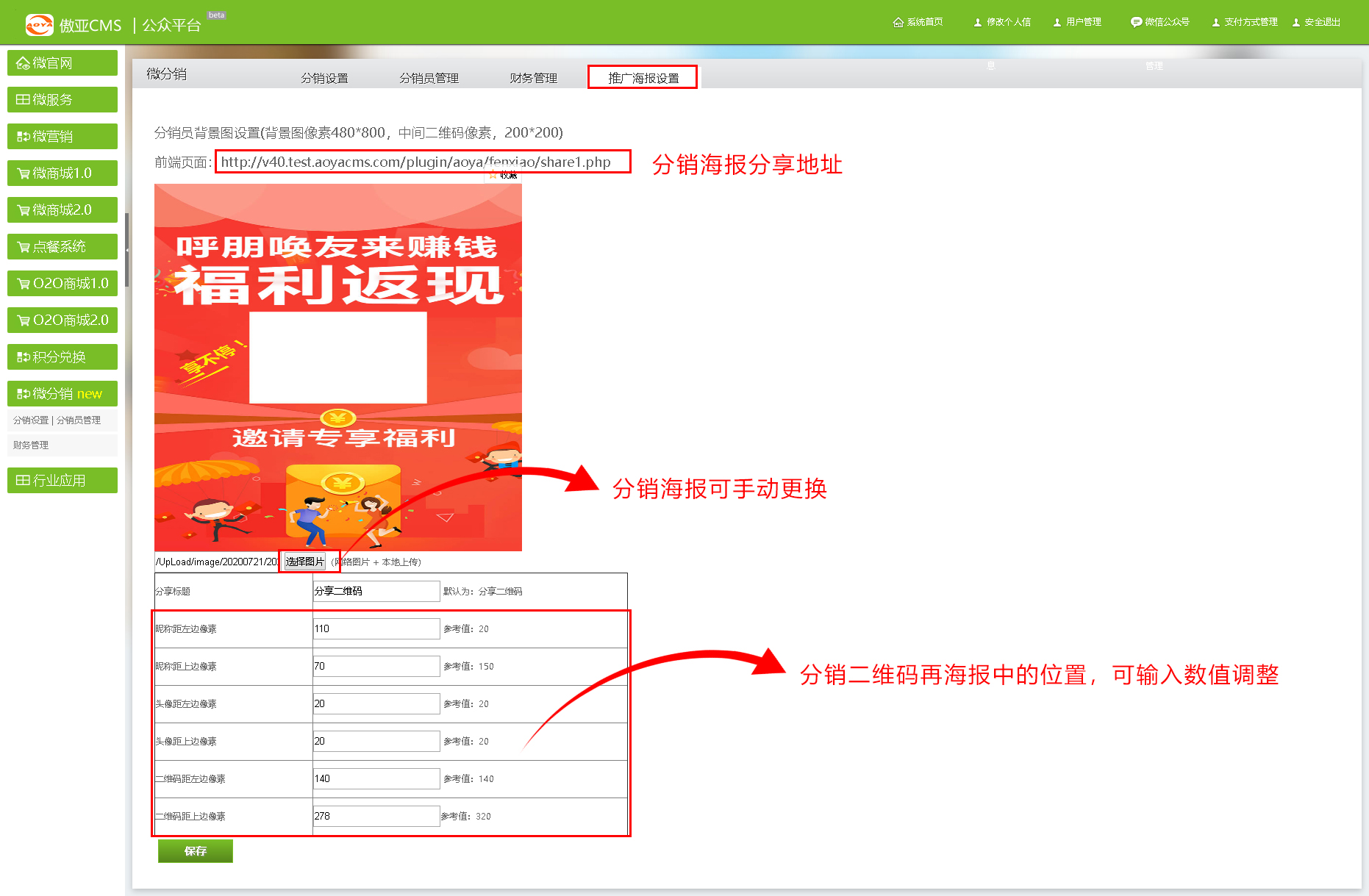Viewport: 1369px width, 896px height.
Task: Open 微官网 in the sidebar
Action: 62,63
